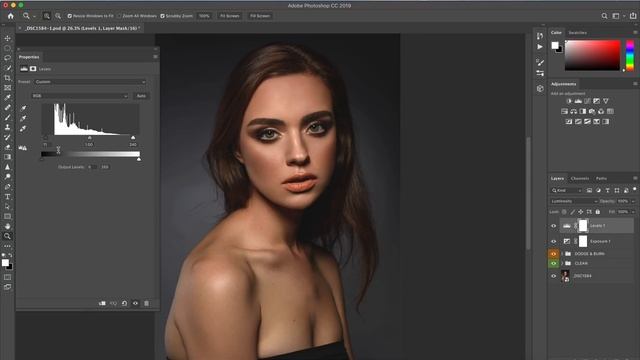Choose the Zoom Out magnifier option
This screenshot has width=640, height=360.
click(x=58, y=16)
